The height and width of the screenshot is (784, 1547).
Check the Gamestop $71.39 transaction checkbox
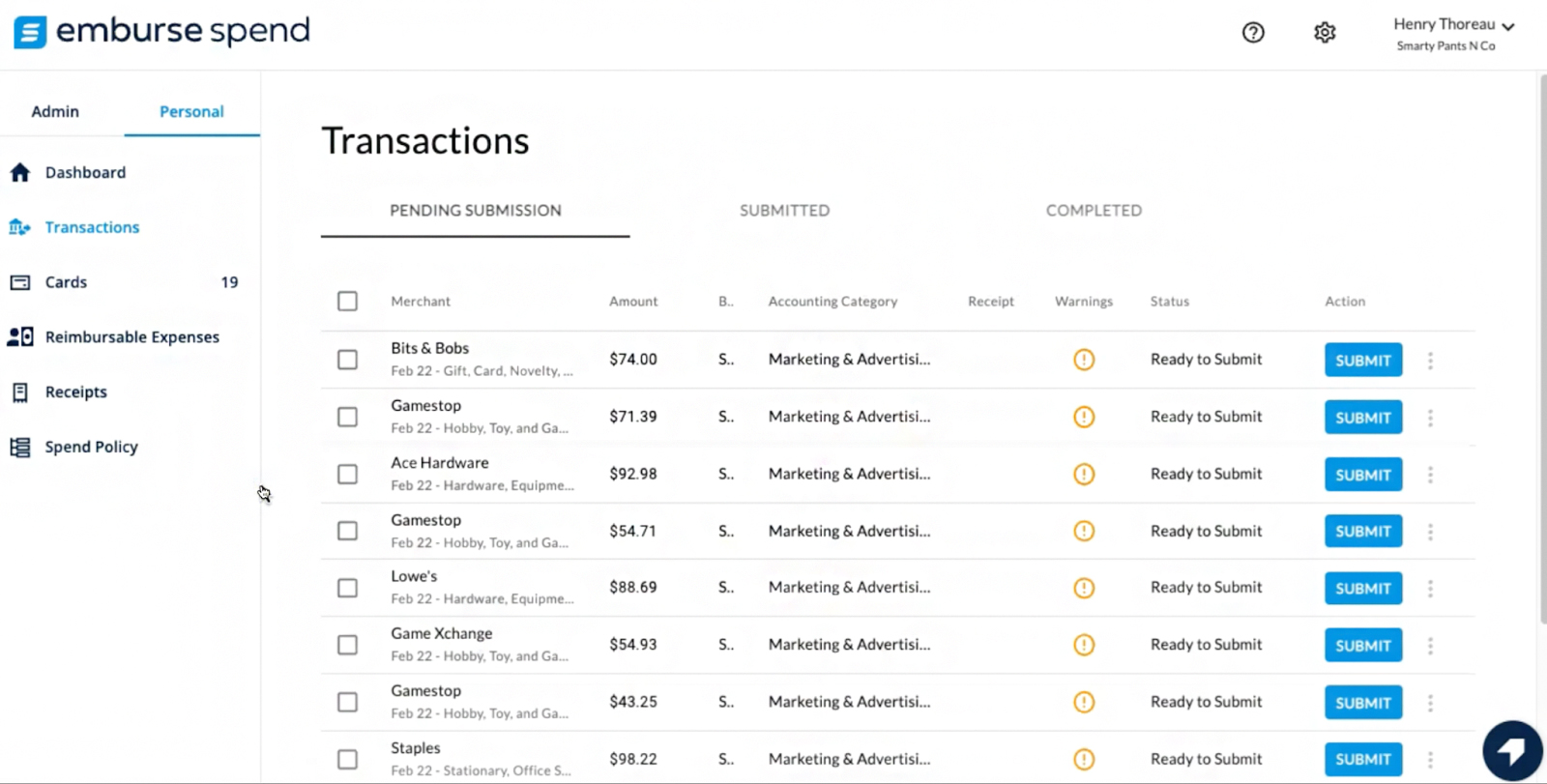(x=347, y=417)
